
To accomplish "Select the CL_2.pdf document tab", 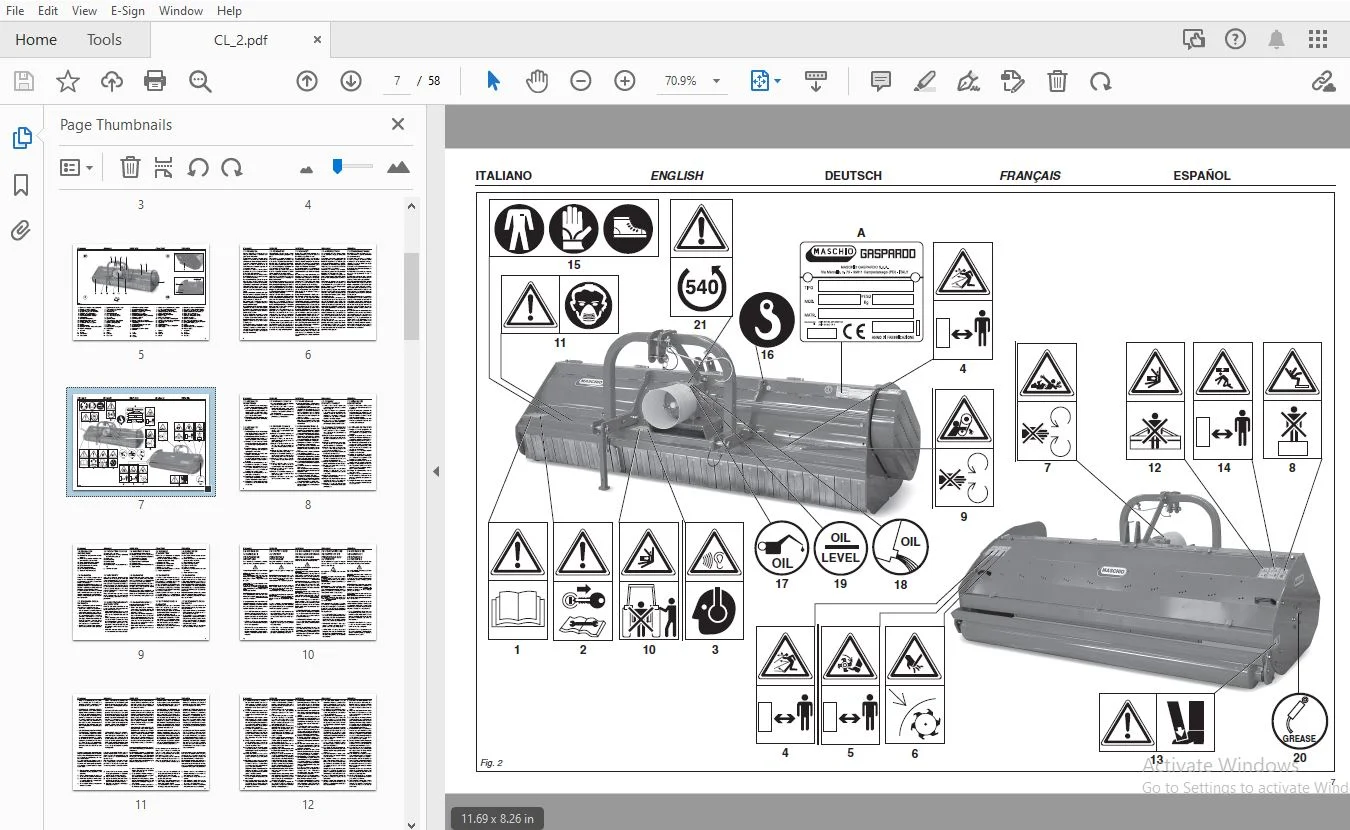I will [240, 40].
